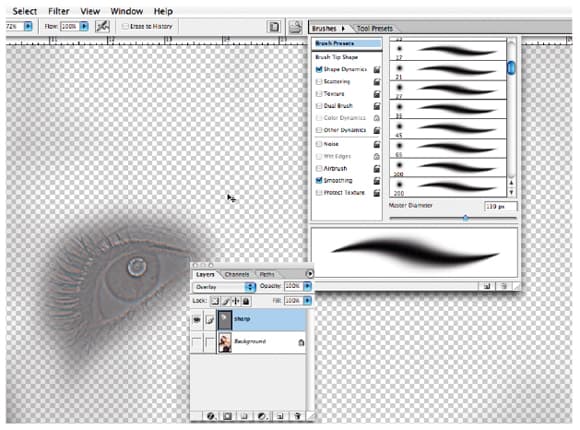Click the trash icon in Layers panel
This screenshot has height=430, width=580.
point(297,416)
